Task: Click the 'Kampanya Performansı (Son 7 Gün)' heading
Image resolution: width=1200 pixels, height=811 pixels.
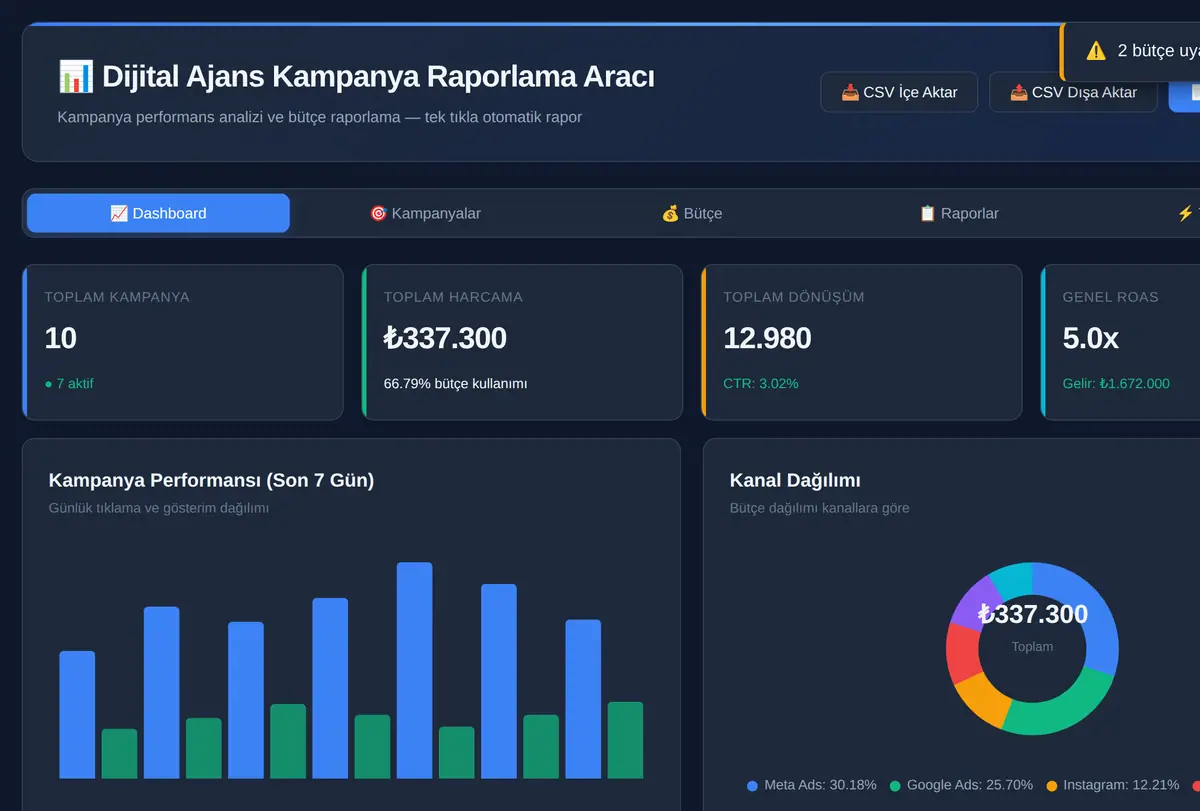Action: (x=211, y=480)
